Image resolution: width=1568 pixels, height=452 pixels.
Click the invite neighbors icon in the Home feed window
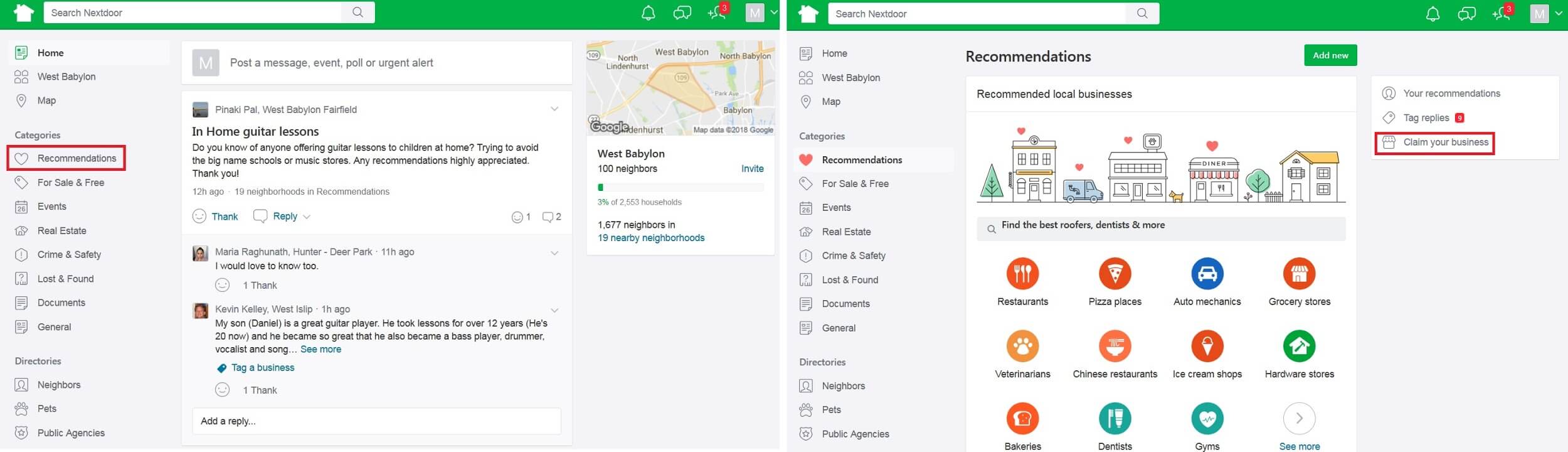pos(718,13)
